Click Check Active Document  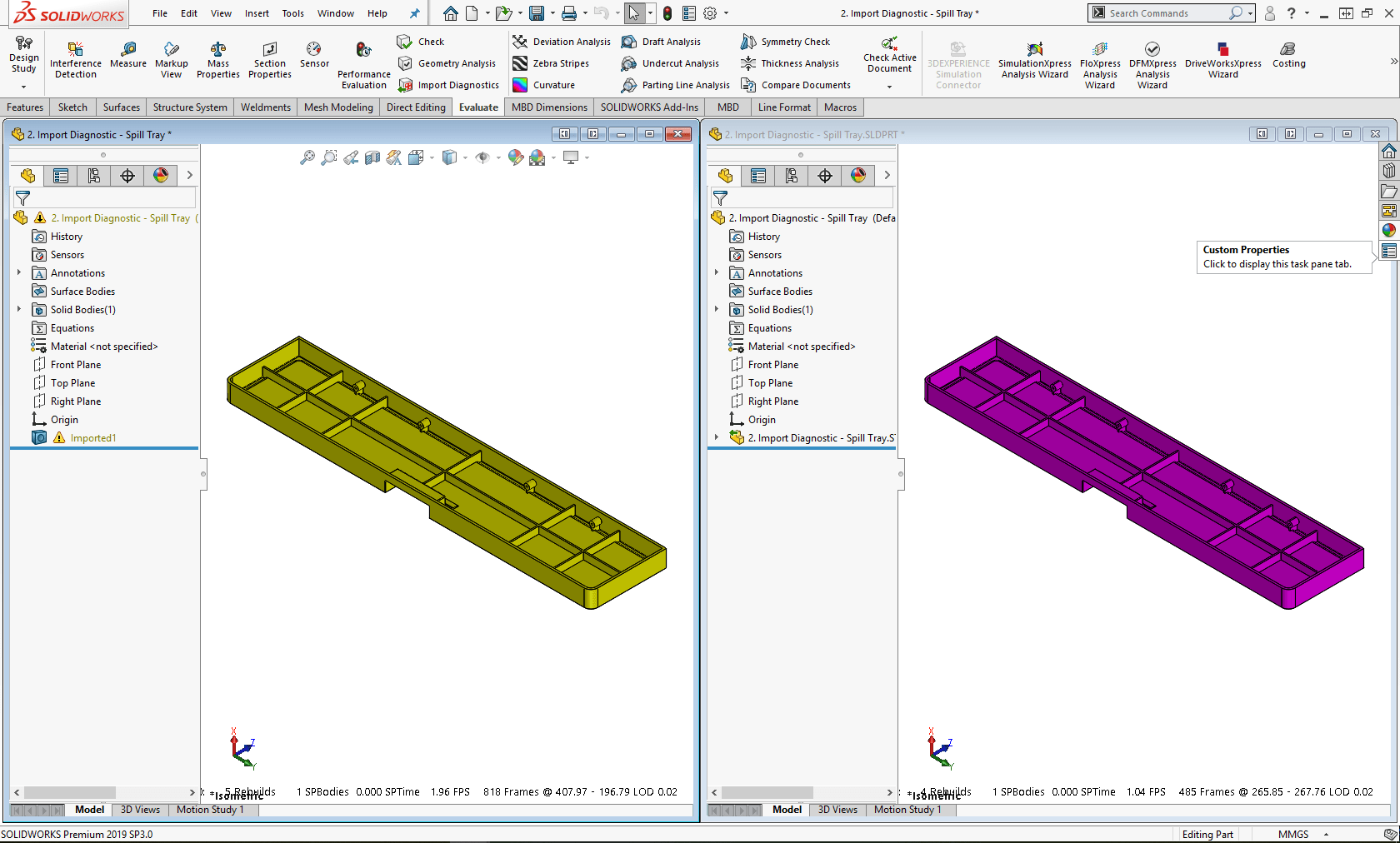pyautogui.click(x=890, y=55)
